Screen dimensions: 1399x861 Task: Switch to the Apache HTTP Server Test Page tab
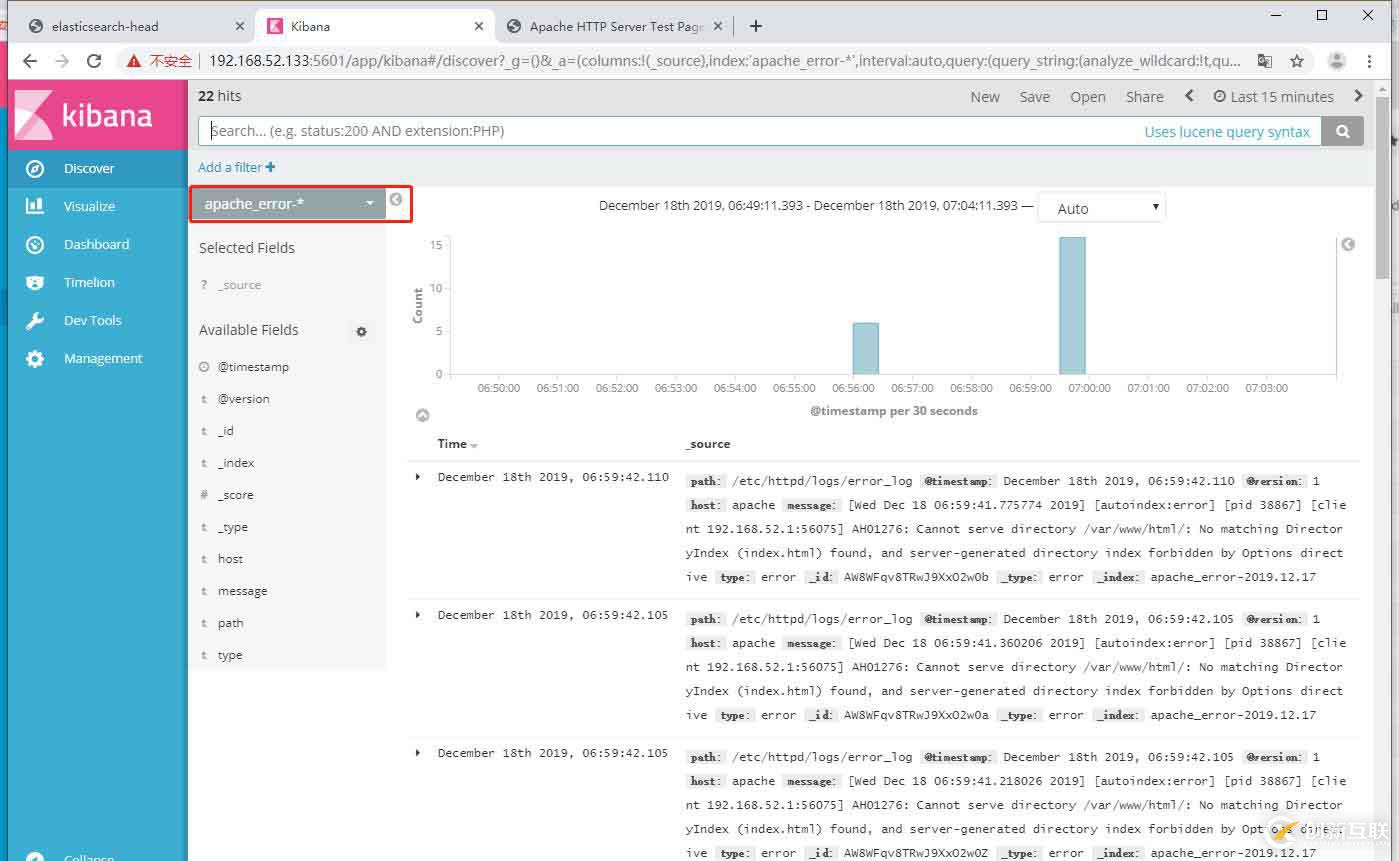pyautogui.click(x=615, y=26)
